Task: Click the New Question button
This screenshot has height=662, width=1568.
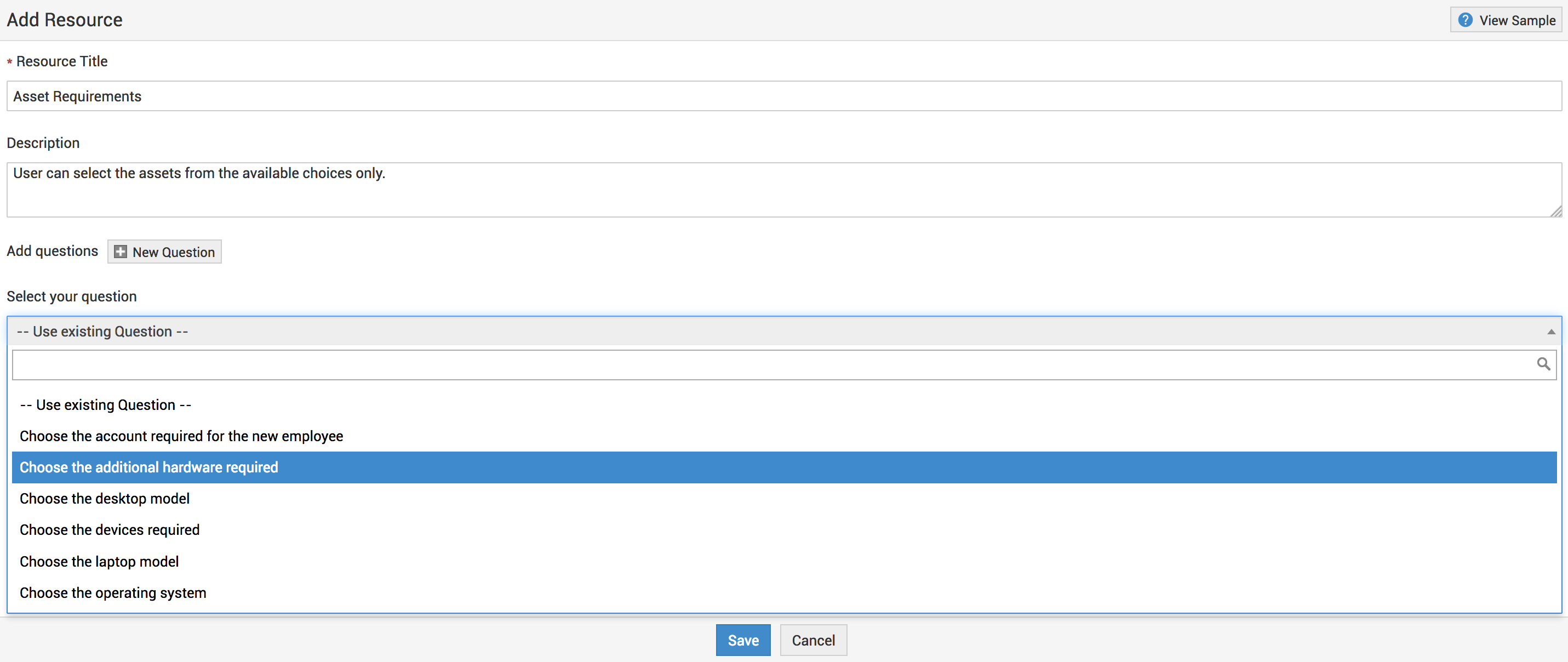Action: tap(164, 252)
